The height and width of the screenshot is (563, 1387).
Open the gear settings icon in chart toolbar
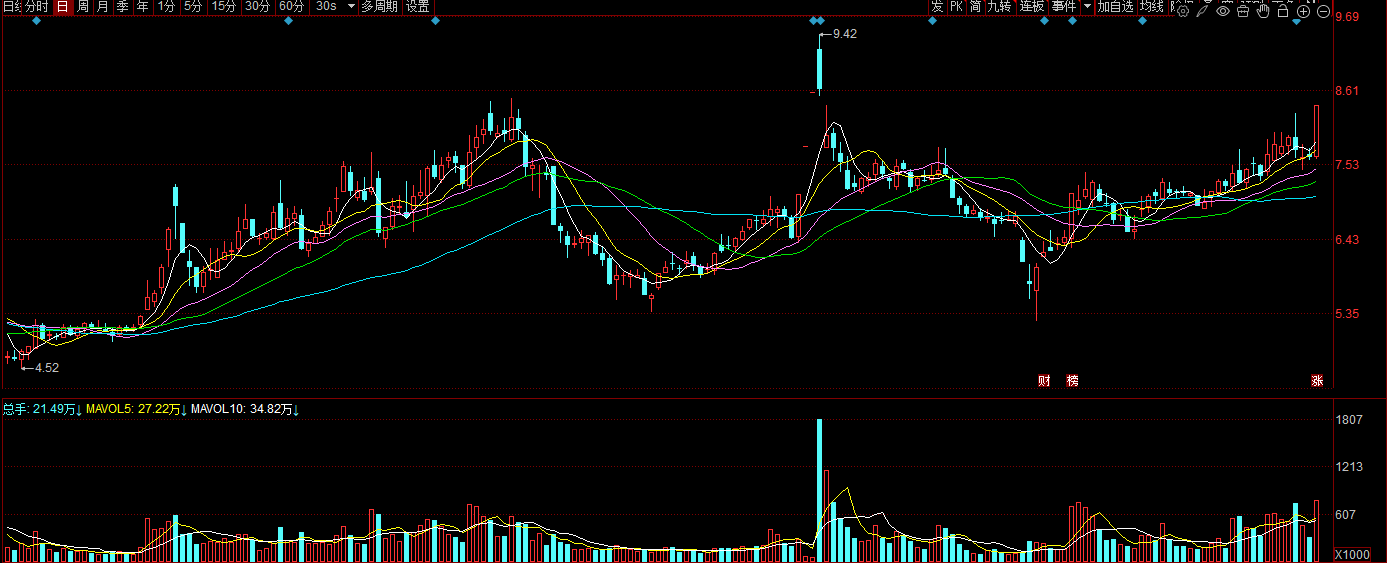pyautogui.click(x=1183, y=11)
